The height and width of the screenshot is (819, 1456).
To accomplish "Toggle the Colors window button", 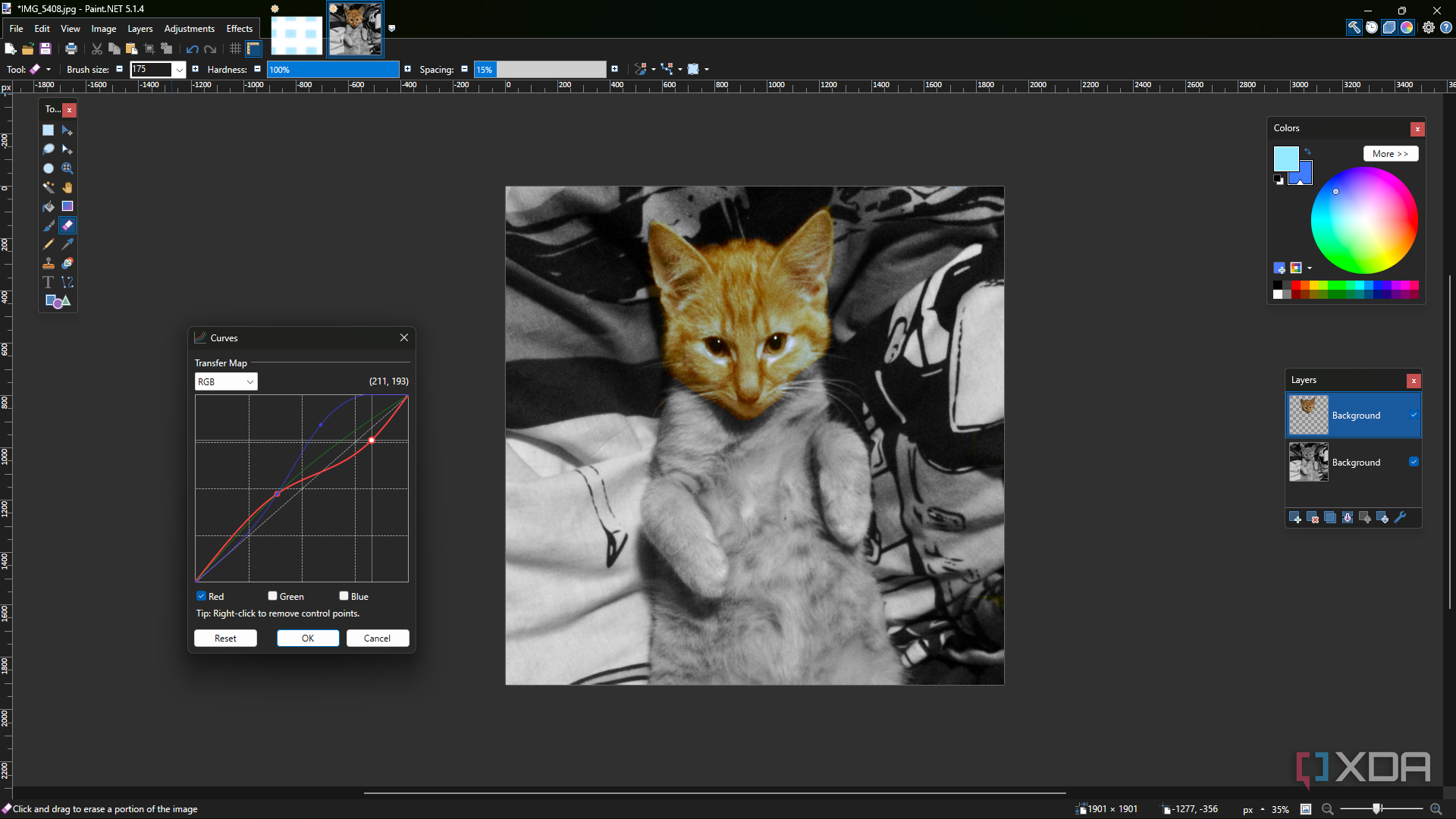I will (x=1407, y=27).
